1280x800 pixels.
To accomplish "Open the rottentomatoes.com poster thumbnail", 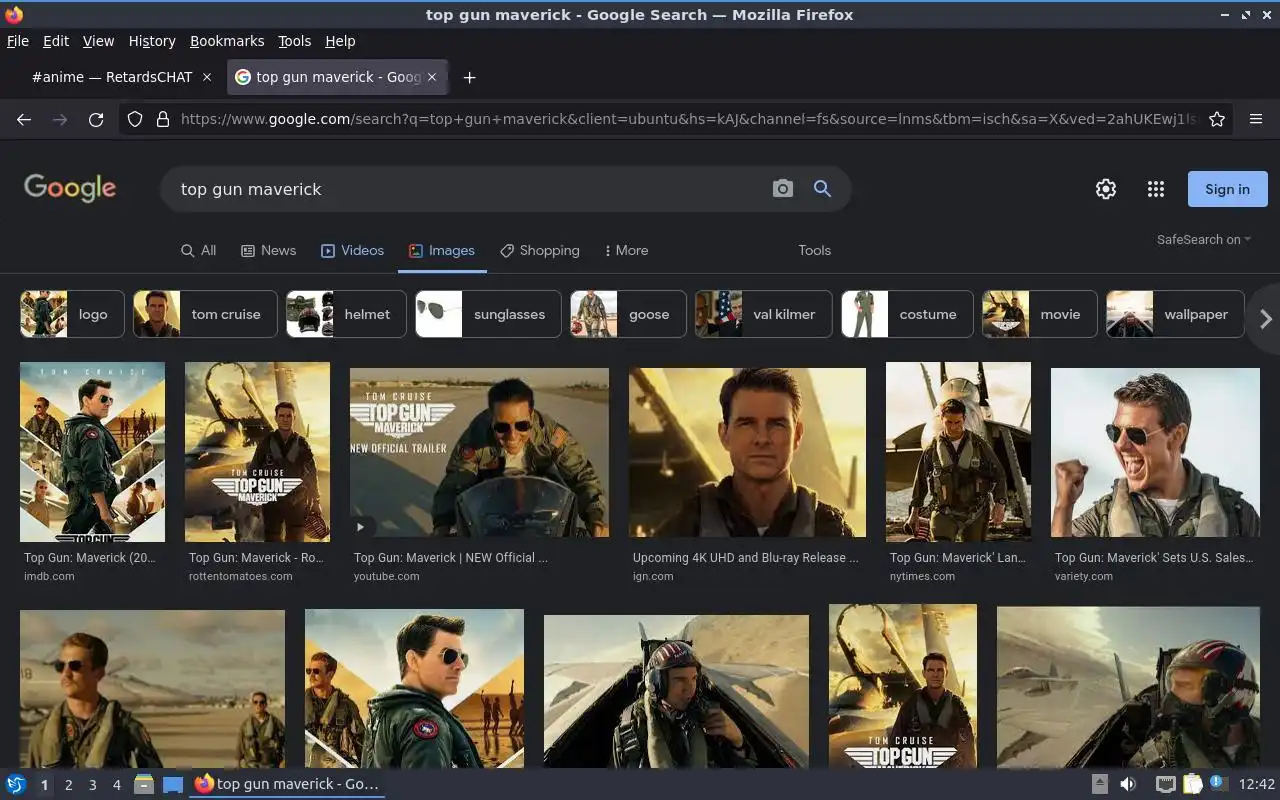I will tap(257, 452).
